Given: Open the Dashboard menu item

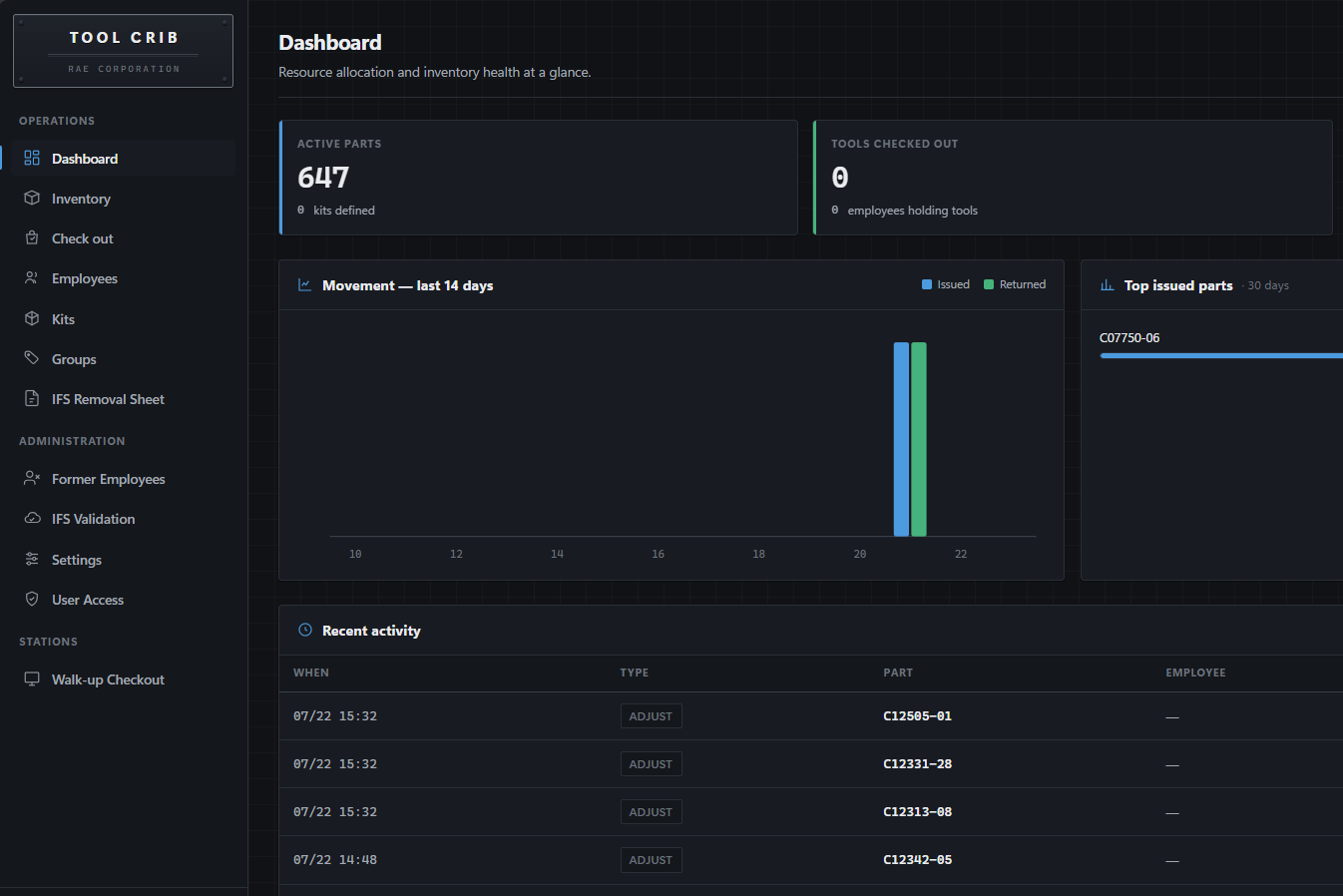Looking at the screenshot, I should click(125, 159).
